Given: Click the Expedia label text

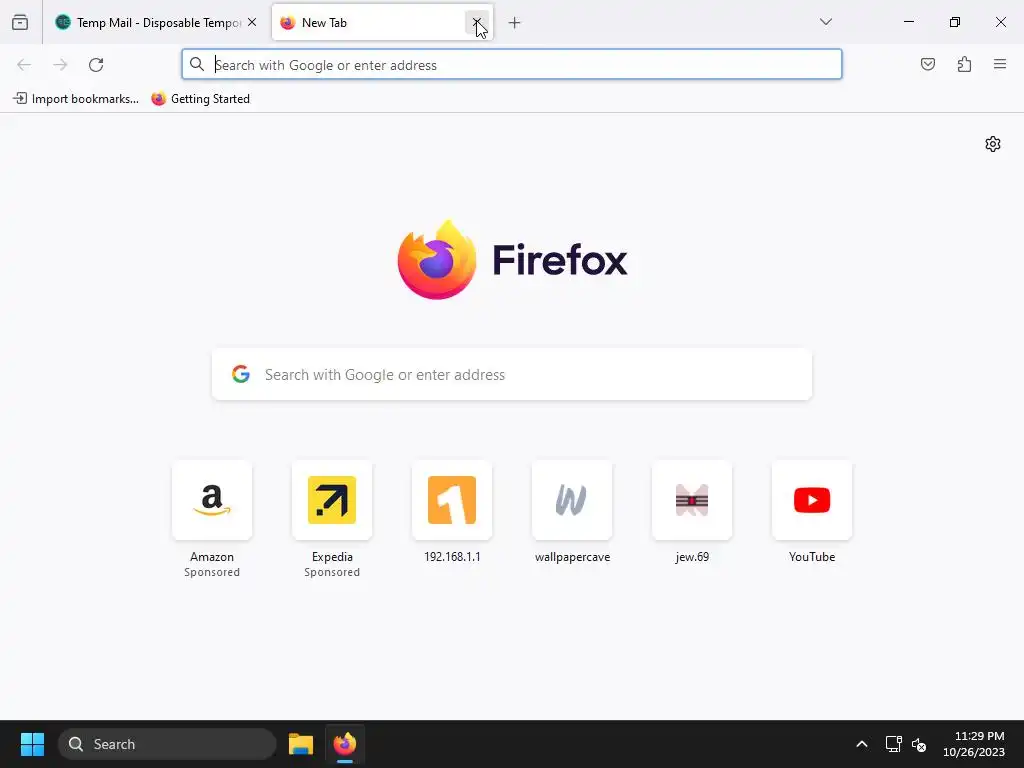Looking at the screenshot, I should pos(332,557).
